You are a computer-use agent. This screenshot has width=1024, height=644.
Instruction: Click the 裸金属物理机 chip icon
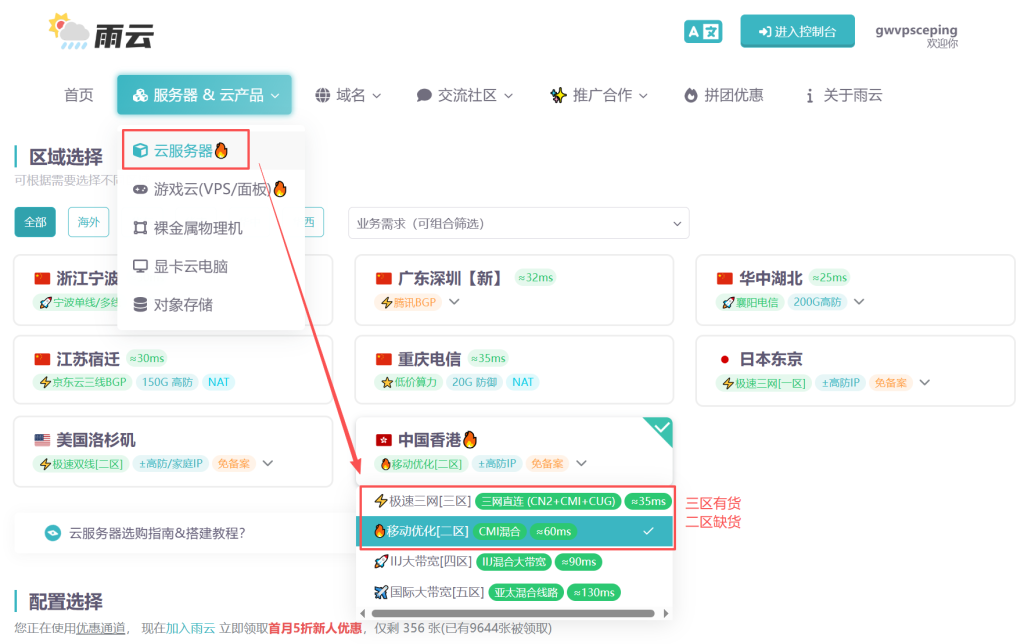[x=140, y=228]
